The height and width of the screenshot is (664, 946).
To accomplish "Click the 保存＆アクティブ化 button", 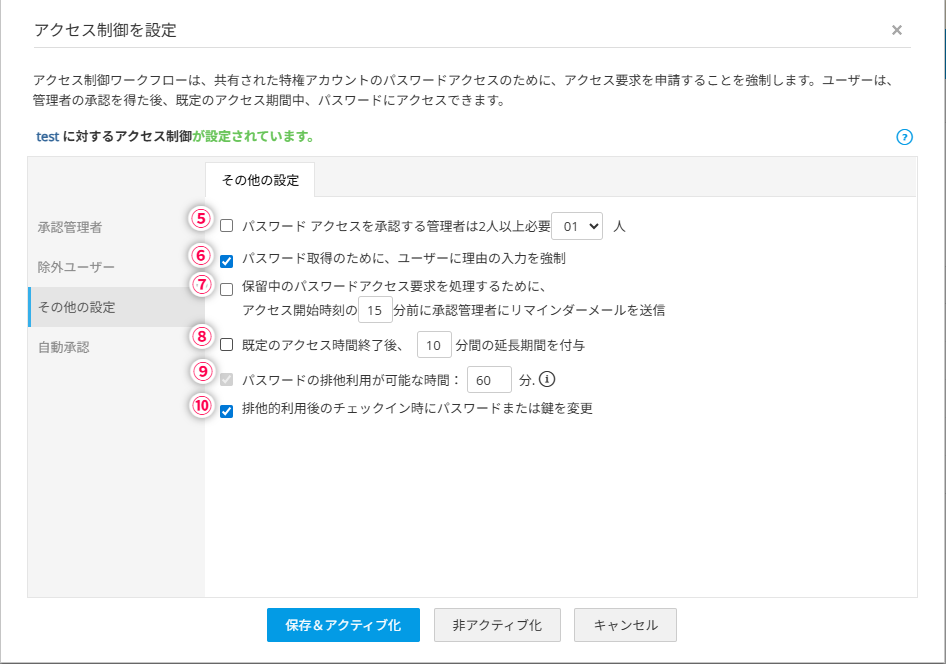I will click(343, 625).
